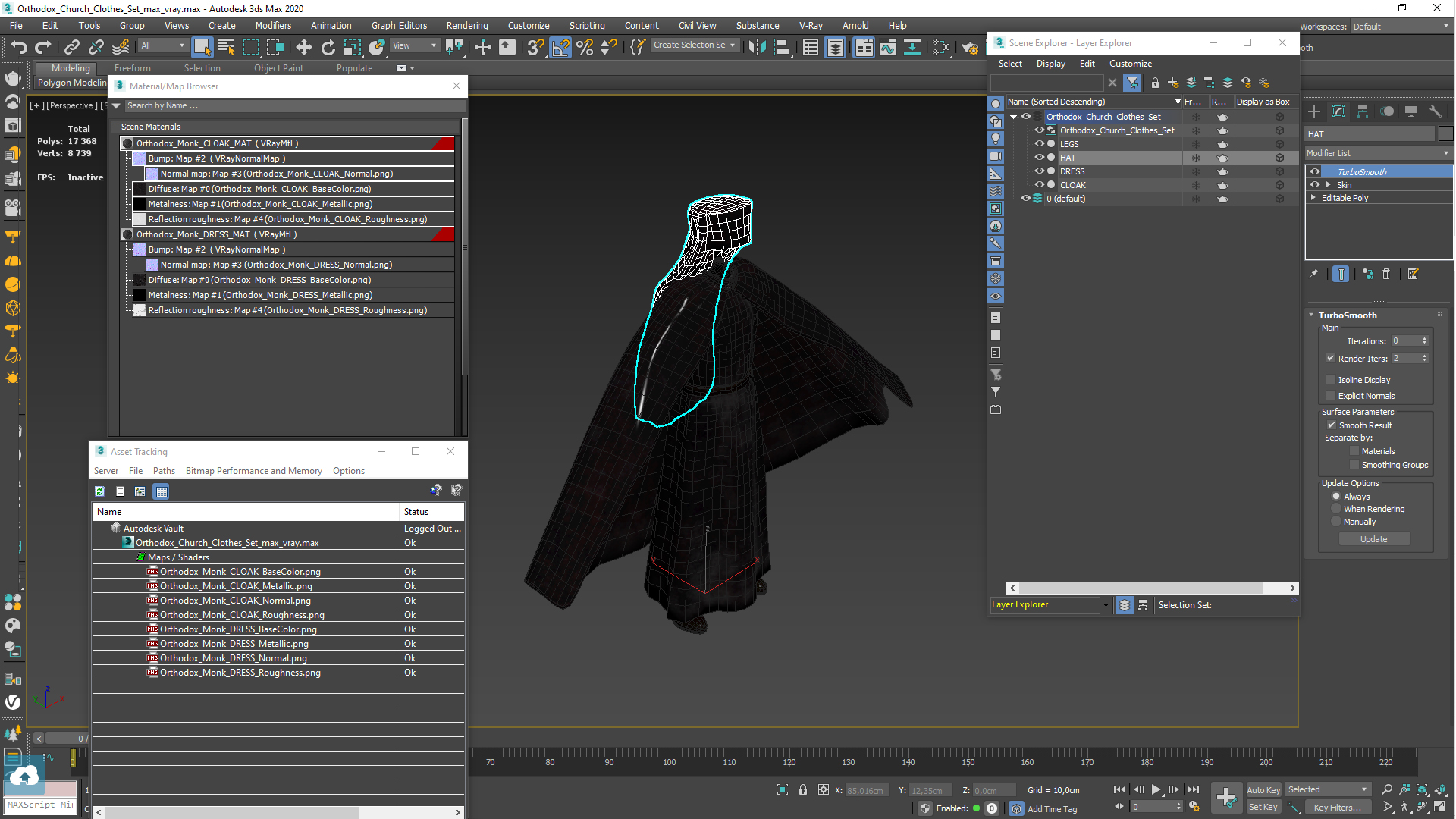The height and width of the screenshot is (819, 1456).
Task: Switch Asset Tracking to table view
Action: click(162, 491)
